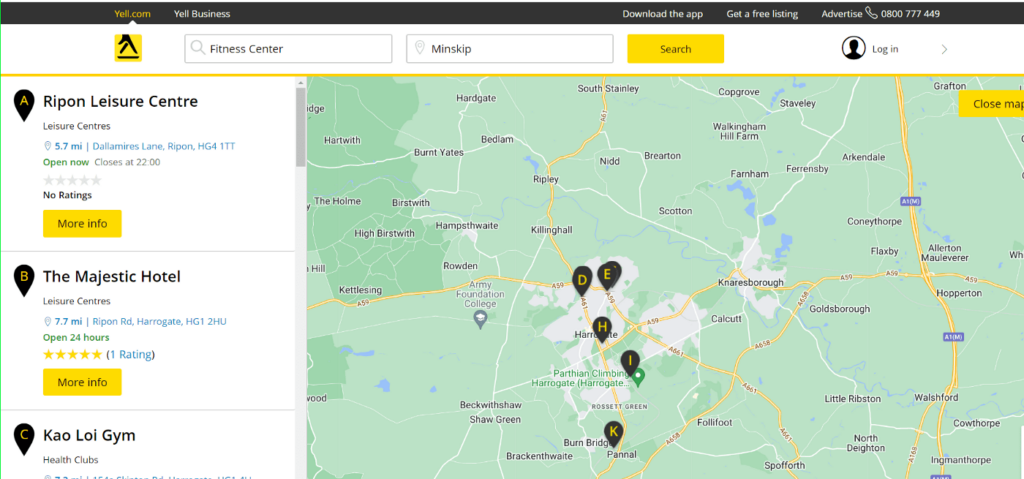
Task: Click the right chevron next to Log in
Action: point(944,49)
